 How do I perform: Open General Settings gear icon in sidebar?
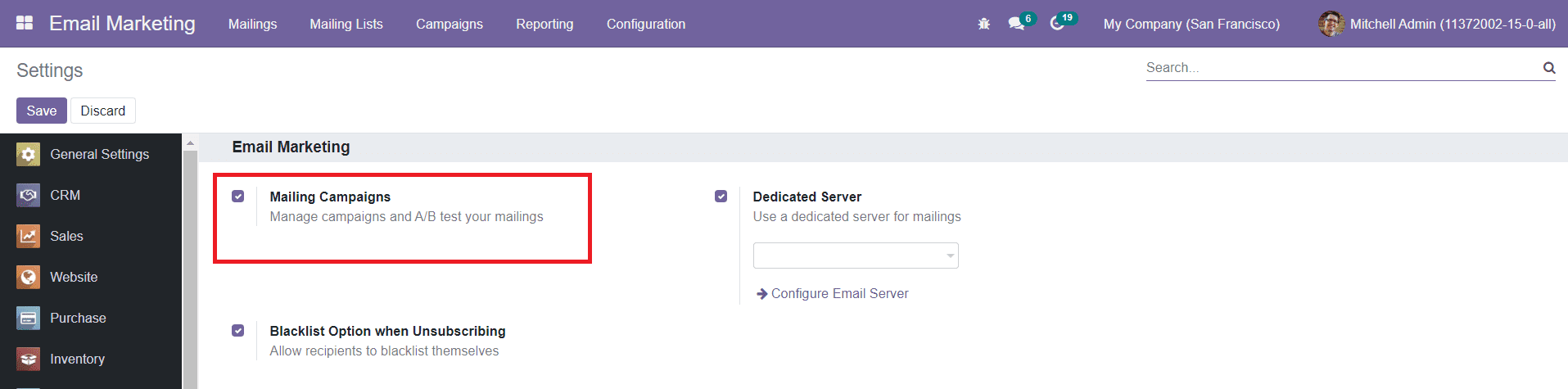[29, 154]
